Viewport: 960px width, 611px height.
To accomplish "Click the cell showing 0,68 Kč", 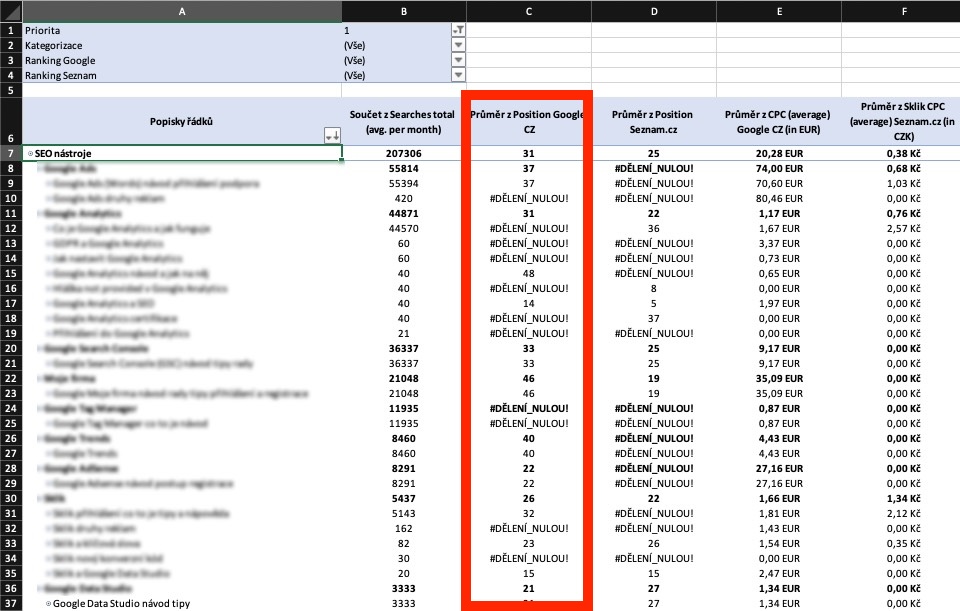I will 901,168.
